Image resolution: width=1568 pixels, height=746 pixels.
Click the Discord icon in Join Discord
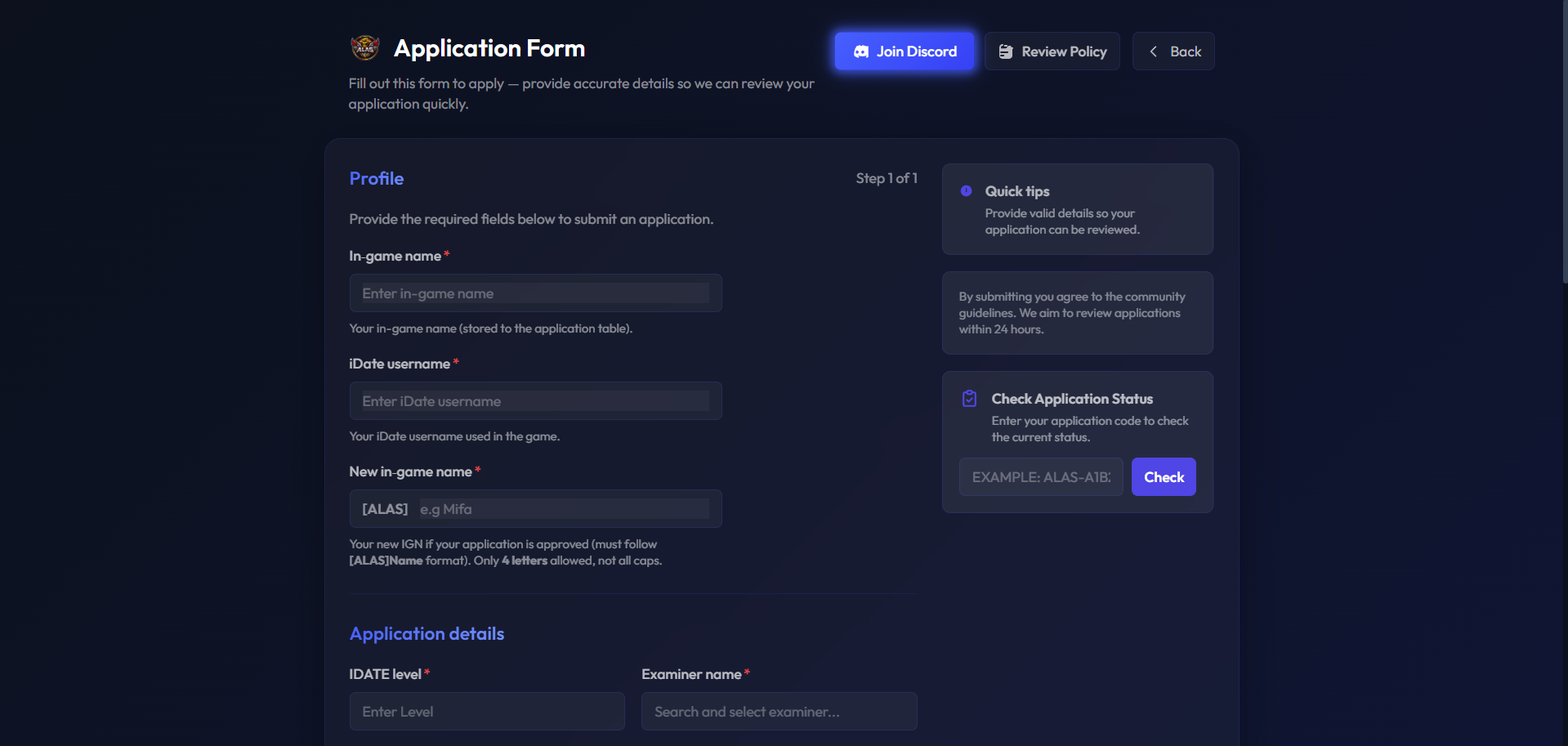(861, 51)
